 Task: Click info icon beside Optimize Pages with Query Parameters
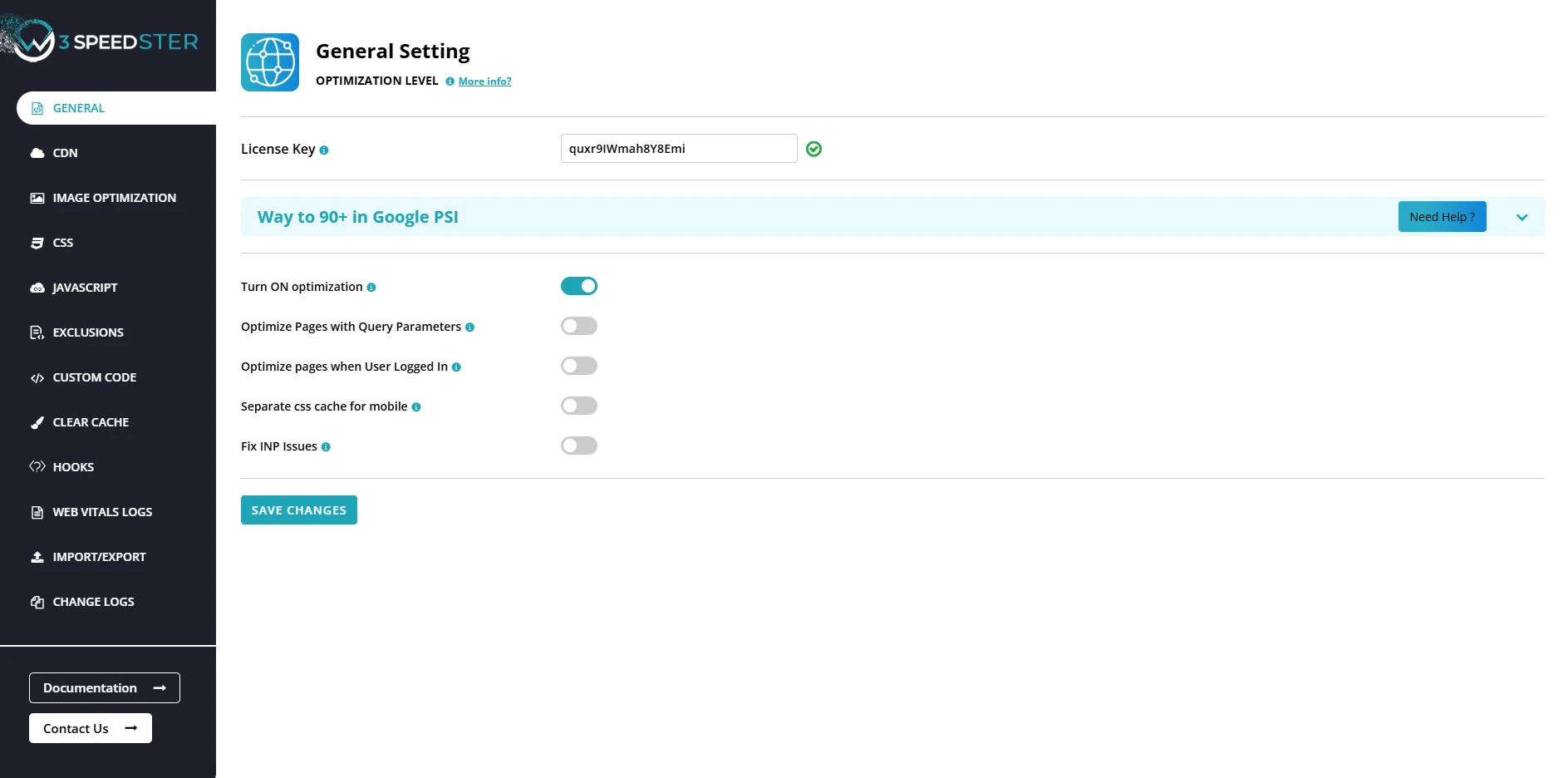tap(469, 327)
